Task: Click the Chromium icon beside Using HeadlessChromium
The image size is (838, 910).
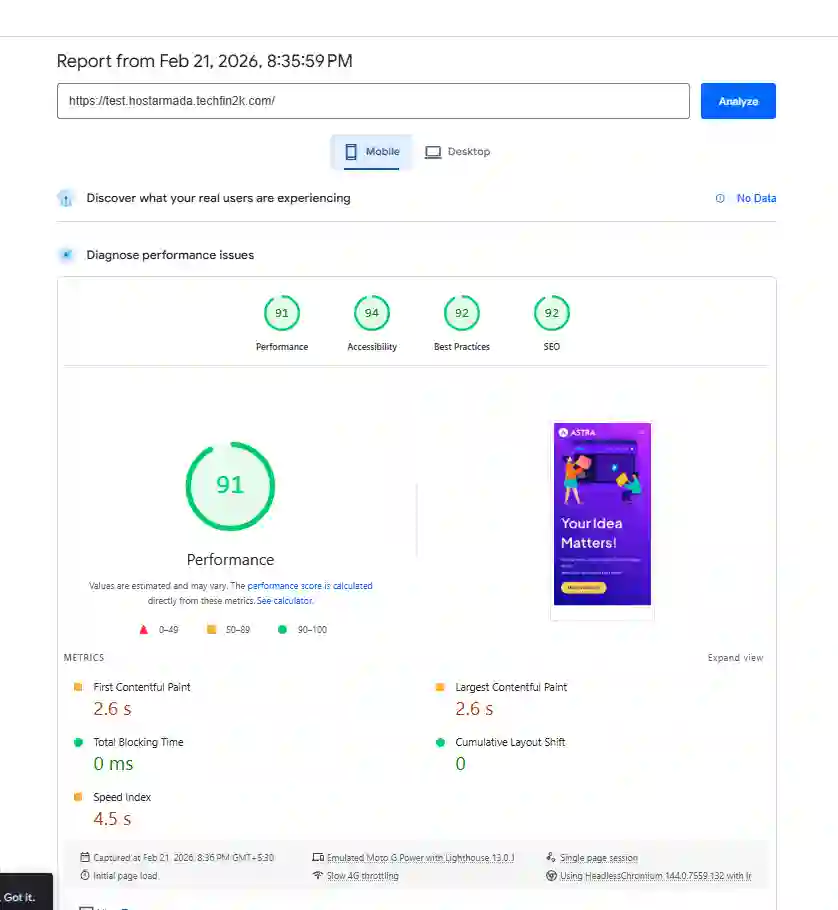Action: (x=551, y=875)
